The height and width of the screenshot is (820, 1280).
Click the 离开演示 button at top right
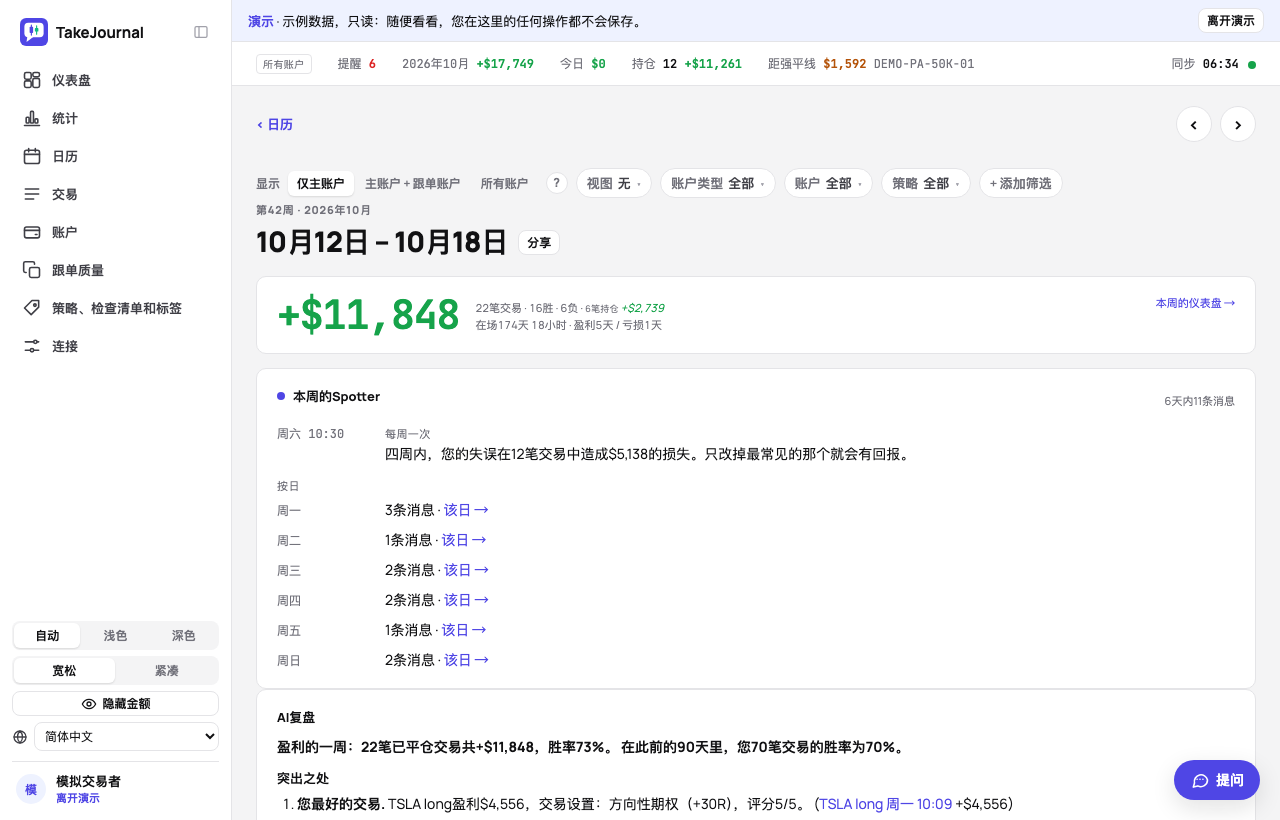tap(1230, 21)
